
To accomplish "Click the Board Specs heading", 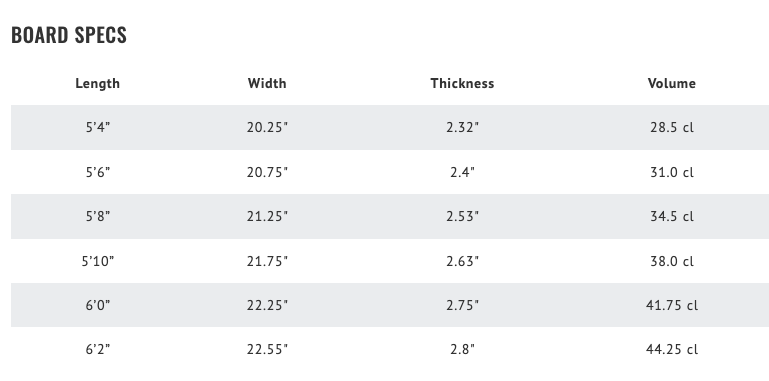I will [x=69, y=35].
